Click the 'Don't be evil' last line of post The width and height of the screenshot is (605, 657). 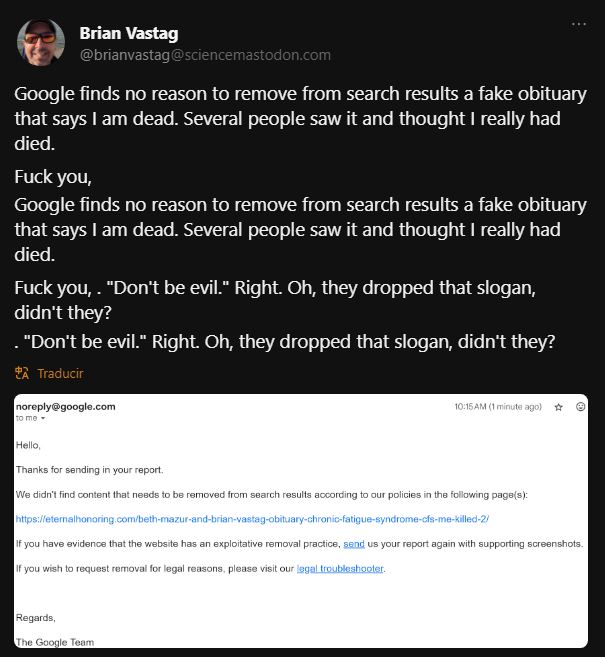coord(285,341)
